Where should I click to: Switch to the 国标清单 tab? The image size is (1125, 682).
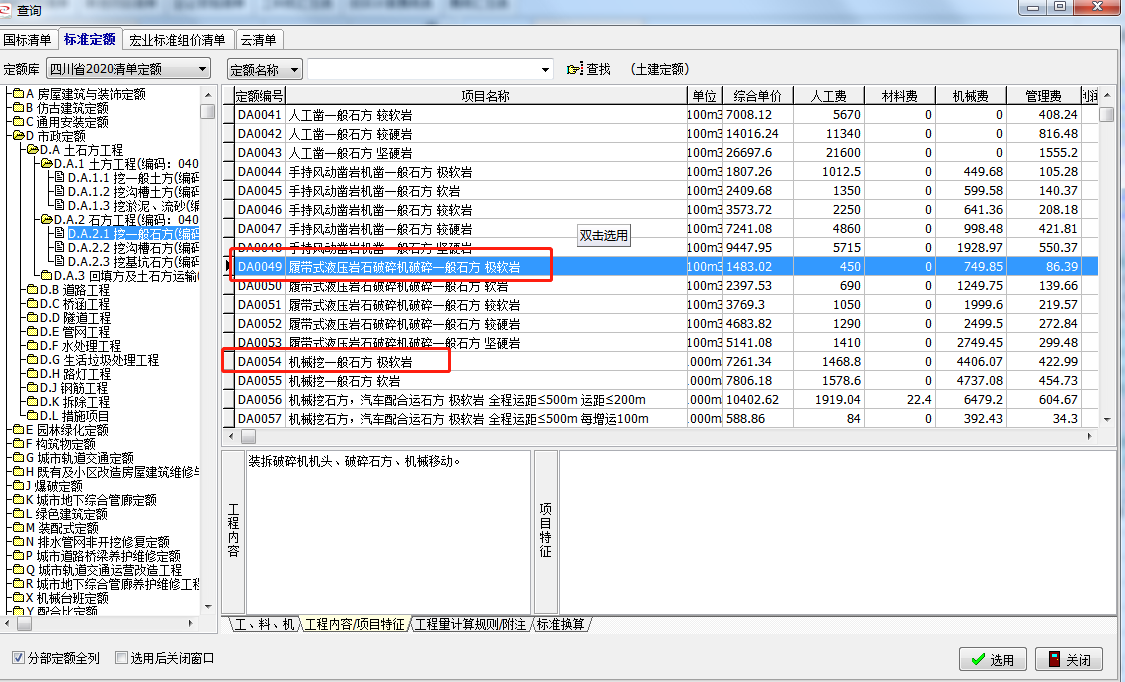coord(27,40)
